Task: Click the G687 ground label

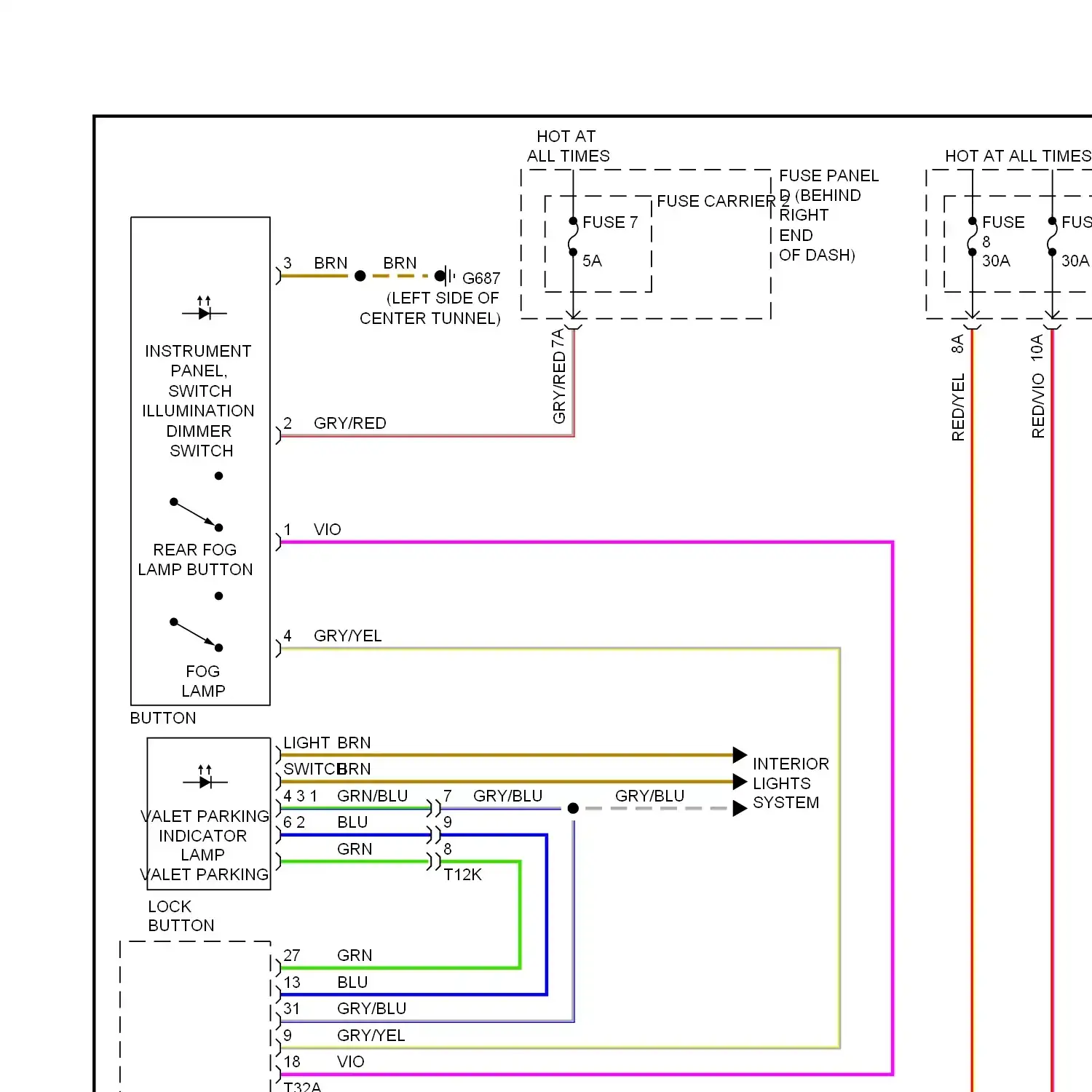Action: coord(481,278)
